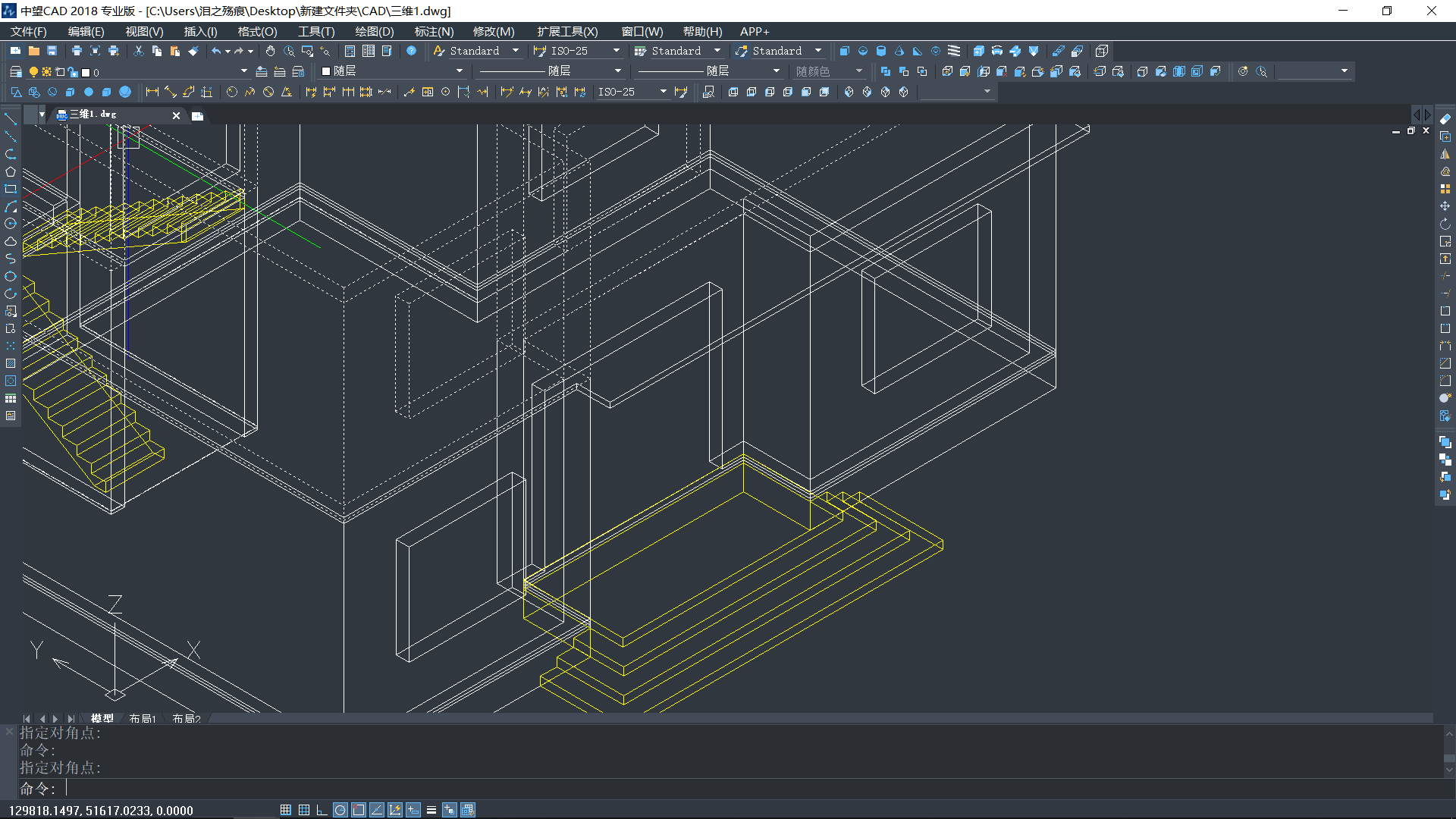Click the Print icon in toolbar
The image size is (1456, 819).
tap(77, 51)
